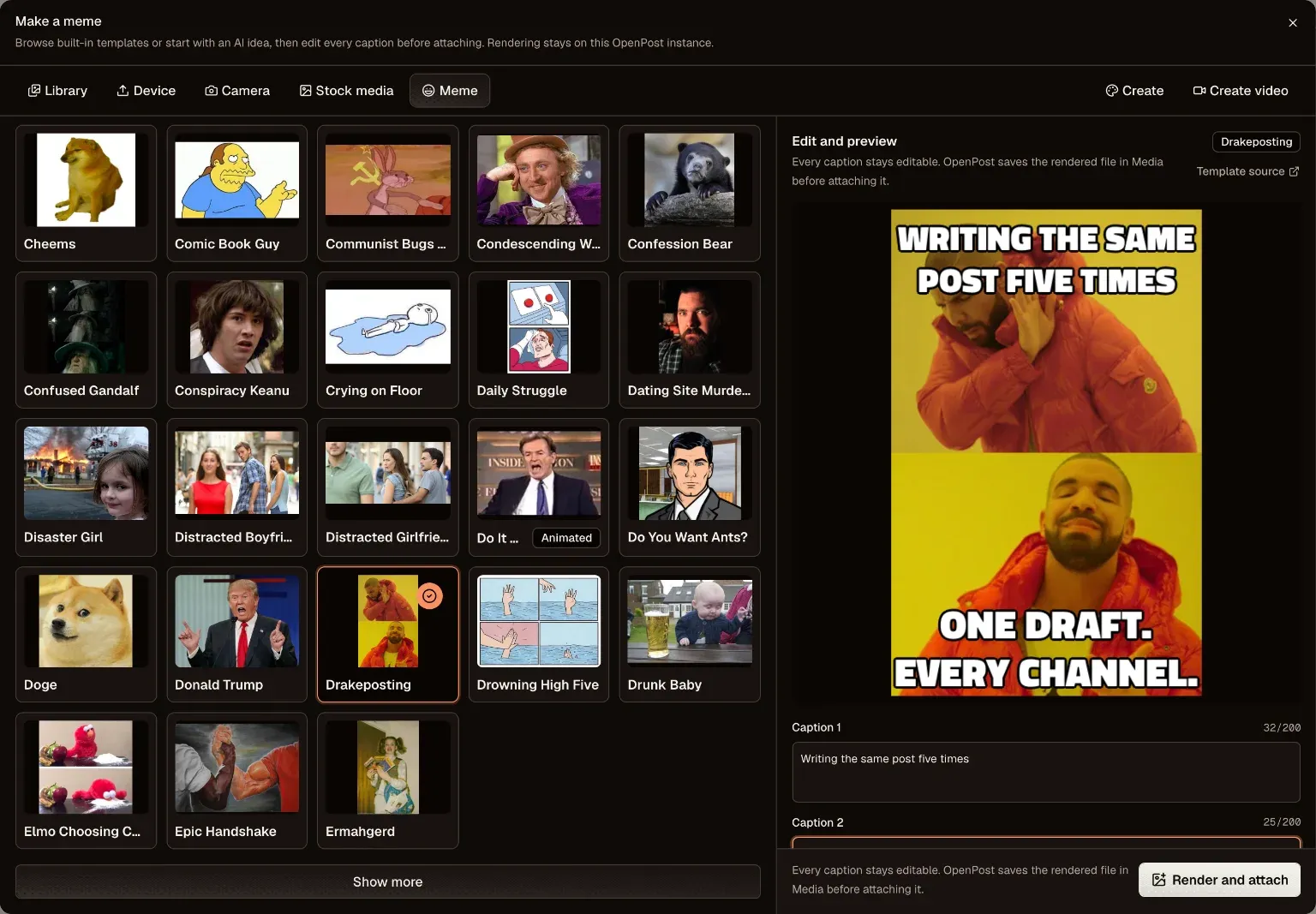This screenshot has width=1316, height=914.
Task: Choose the Comic Book Guy template
Action: (236, 193)
